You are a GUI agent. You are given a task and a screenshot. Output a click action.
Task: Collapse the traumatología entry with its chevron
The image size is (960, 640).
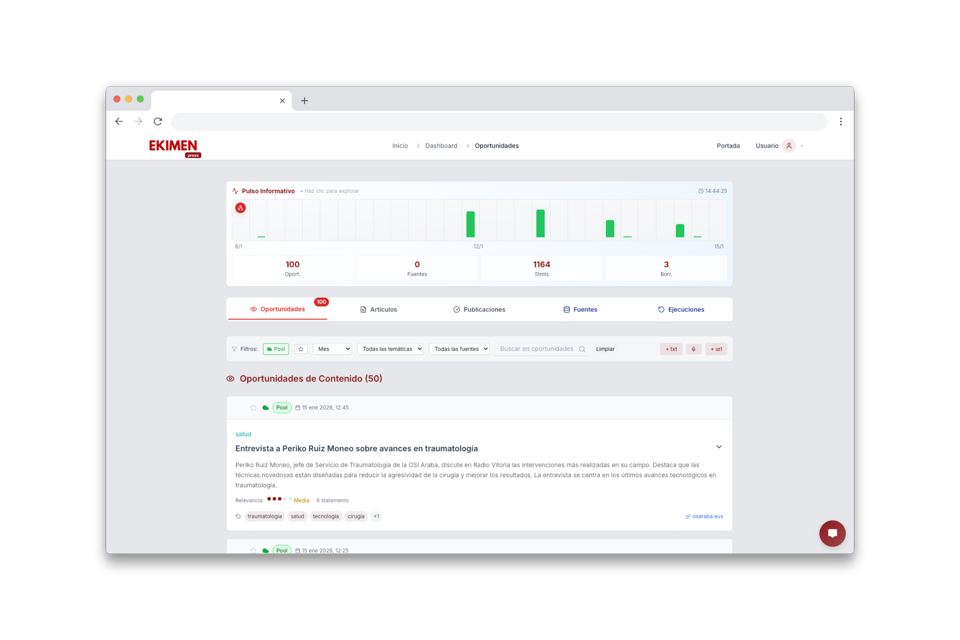[x=718, y=447]
